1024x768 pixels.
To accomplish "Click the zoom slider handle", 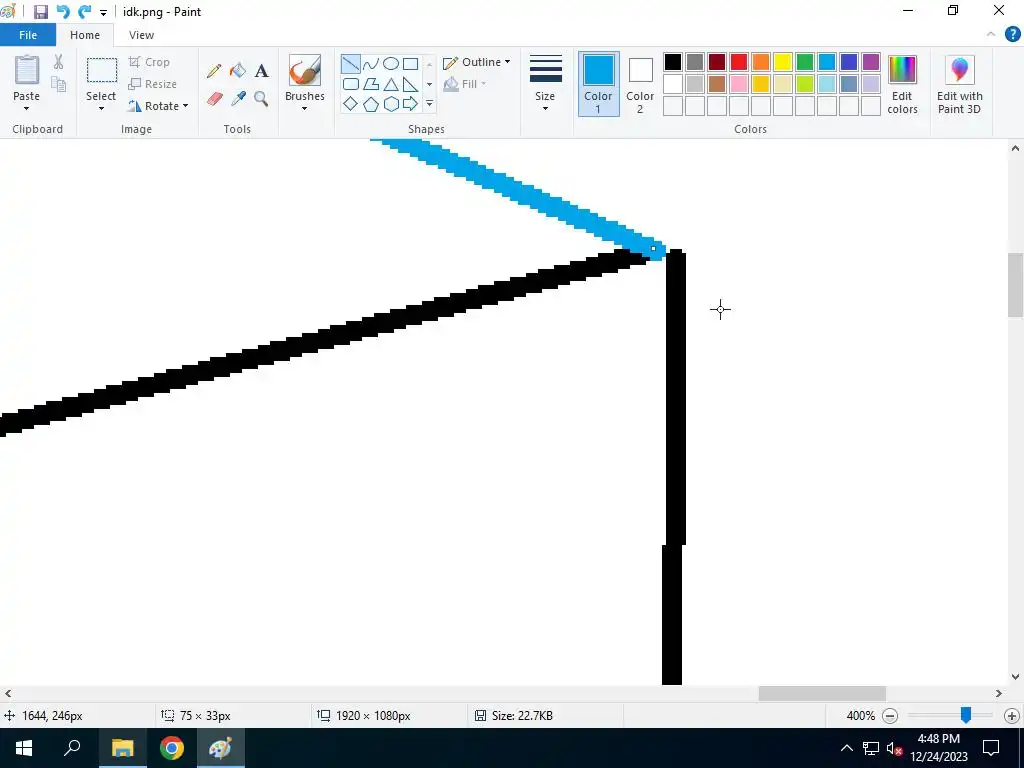I will [965, 715].
